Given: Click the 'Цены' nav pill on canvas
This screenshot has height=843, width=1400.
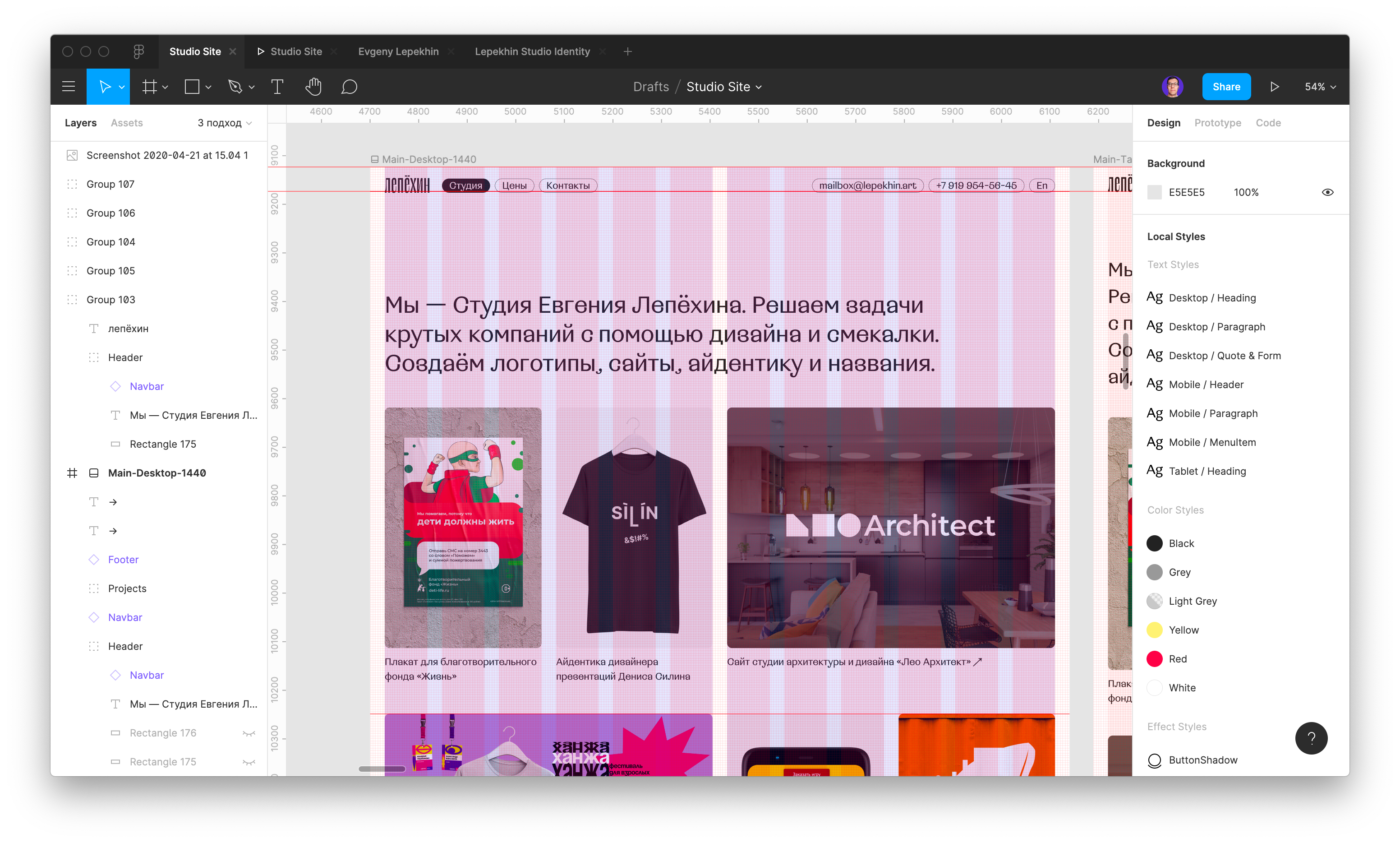Looking at the screenshot, I should tap(514, 185).
